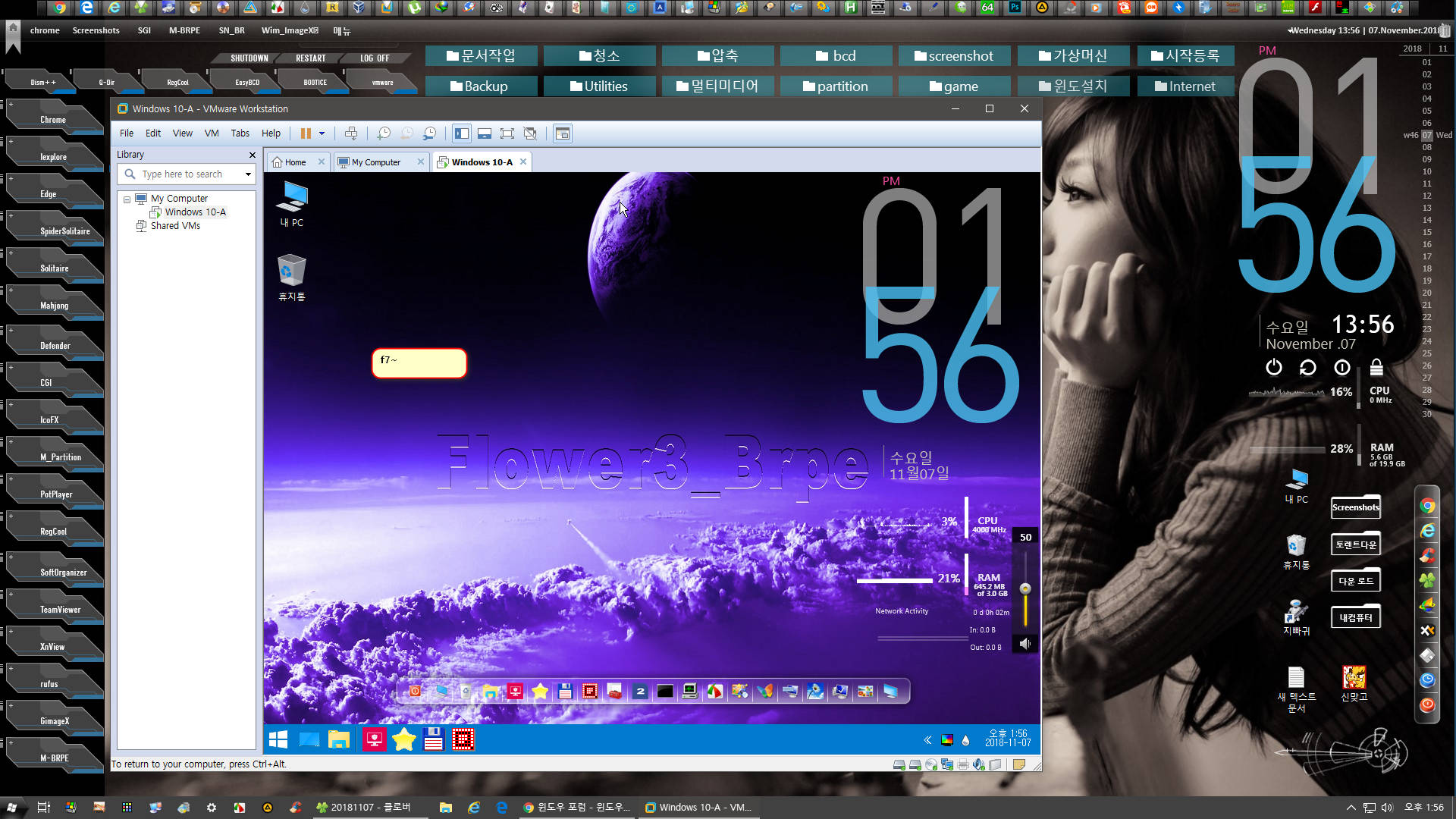Image resolution: width=1456 pixels, height=819 pixels.
Task: Click the LOG OFF button on host desktop
Action: pos(375,58)
